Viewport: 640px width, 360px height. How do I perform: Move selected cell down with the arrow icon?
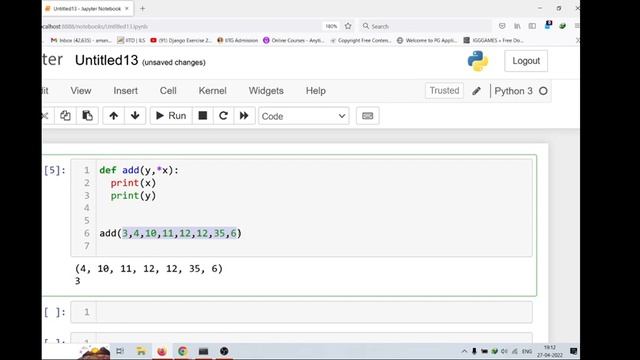click(135, 116)
